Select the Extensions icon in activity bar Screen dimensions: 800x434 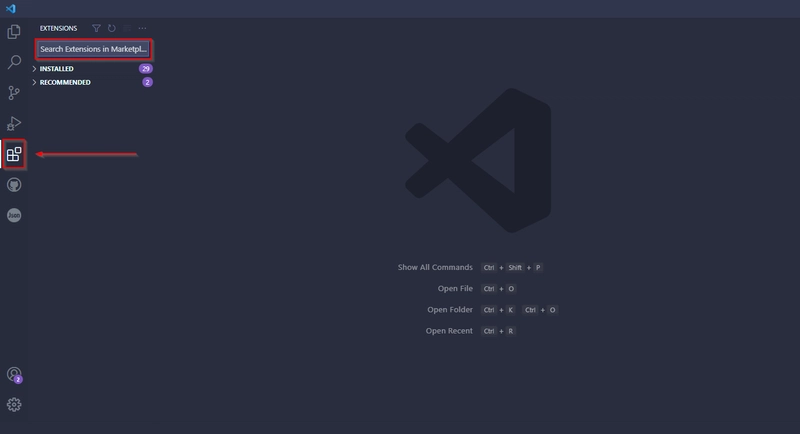(14, 154)
